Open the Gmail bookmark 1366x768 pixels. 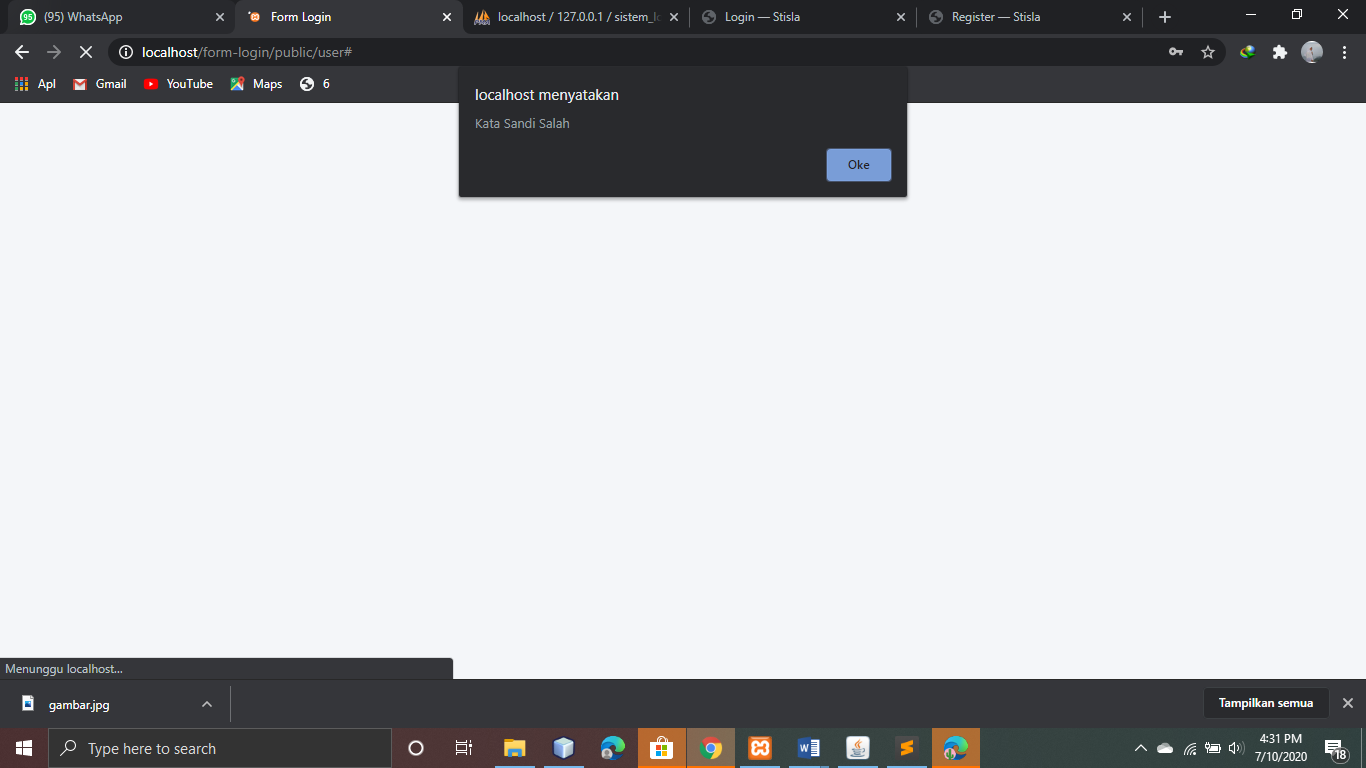(100, 84)
